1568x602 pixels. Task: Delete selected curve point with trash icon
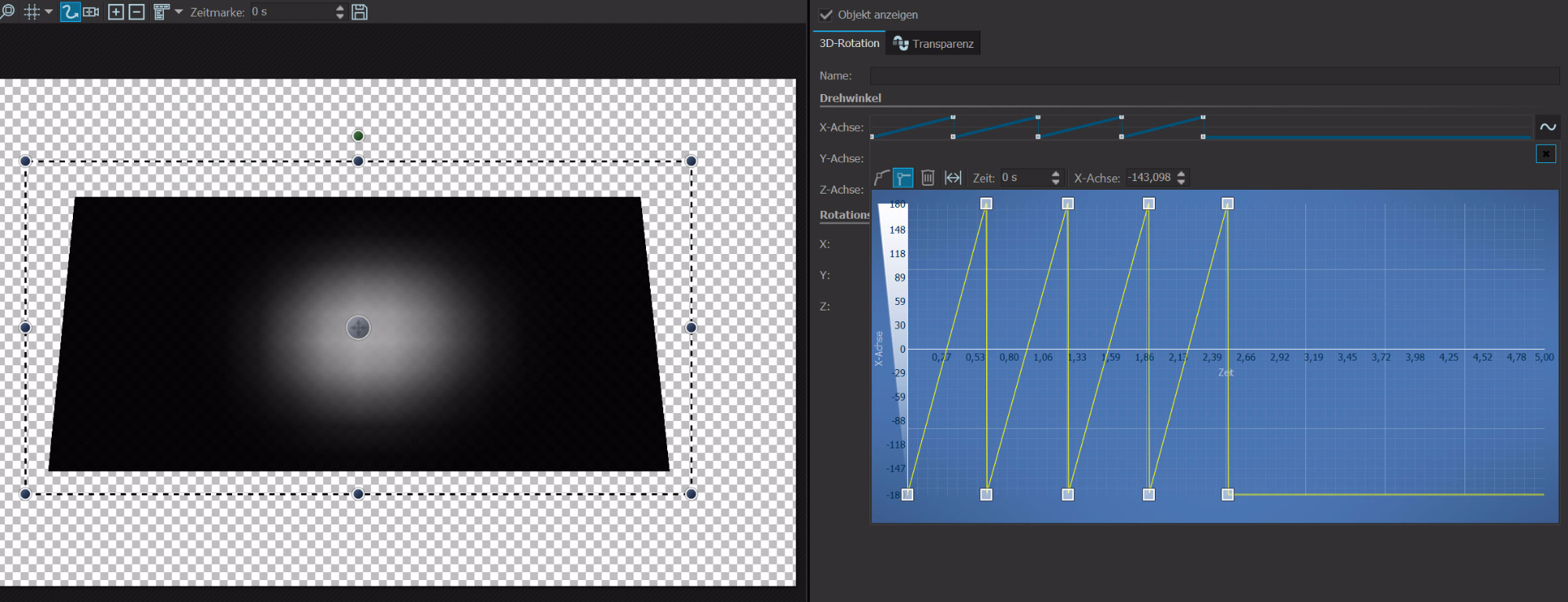pos(927,178)
